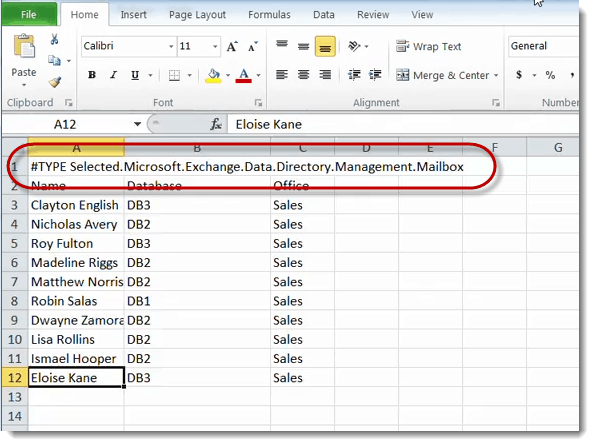This screenshot has width=594, height=446.
Task: Apply Accounting dollar number format
Action: tap(519, 75)
